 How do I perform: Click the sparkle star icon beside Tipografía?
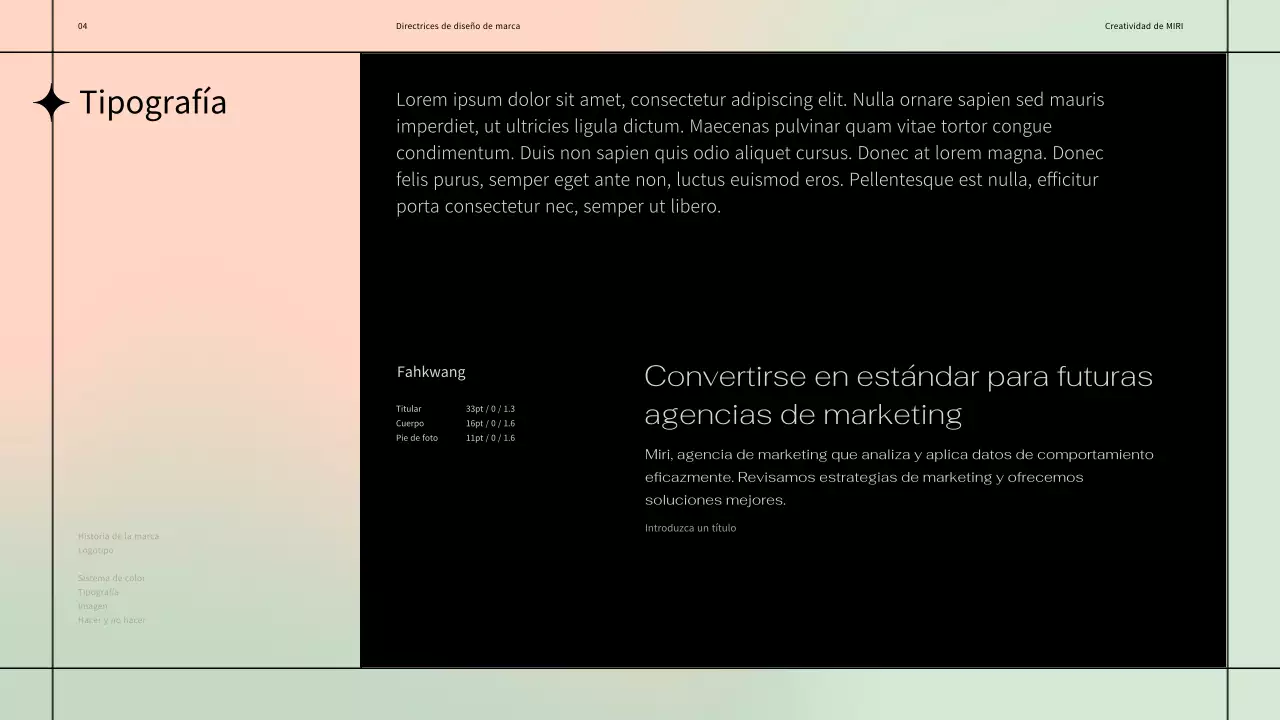pyautogui.click(x=51, y=102)
